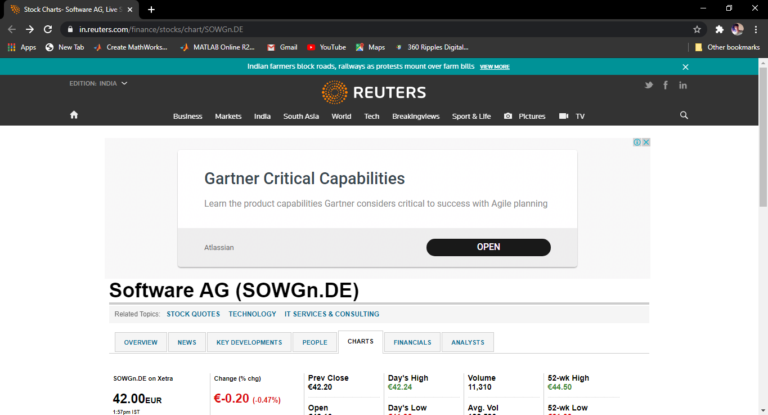The height and width of the screenshot is (415, 768).
Task: Open the site search magnifier icon
Action: pos(684,116)
